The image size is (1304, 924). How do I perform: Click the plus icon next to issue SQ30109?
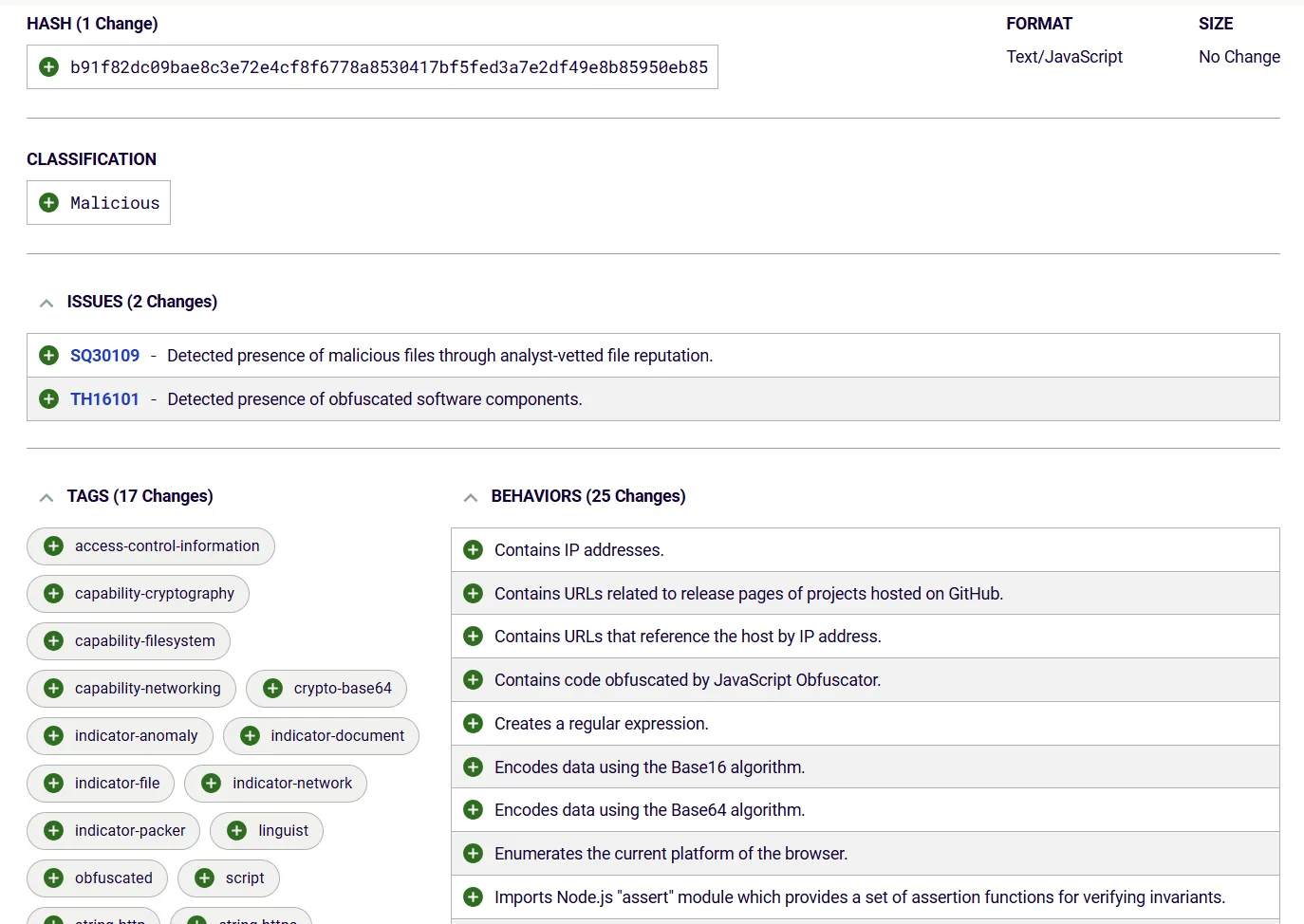pyautogui.click(x=48, y=355)
